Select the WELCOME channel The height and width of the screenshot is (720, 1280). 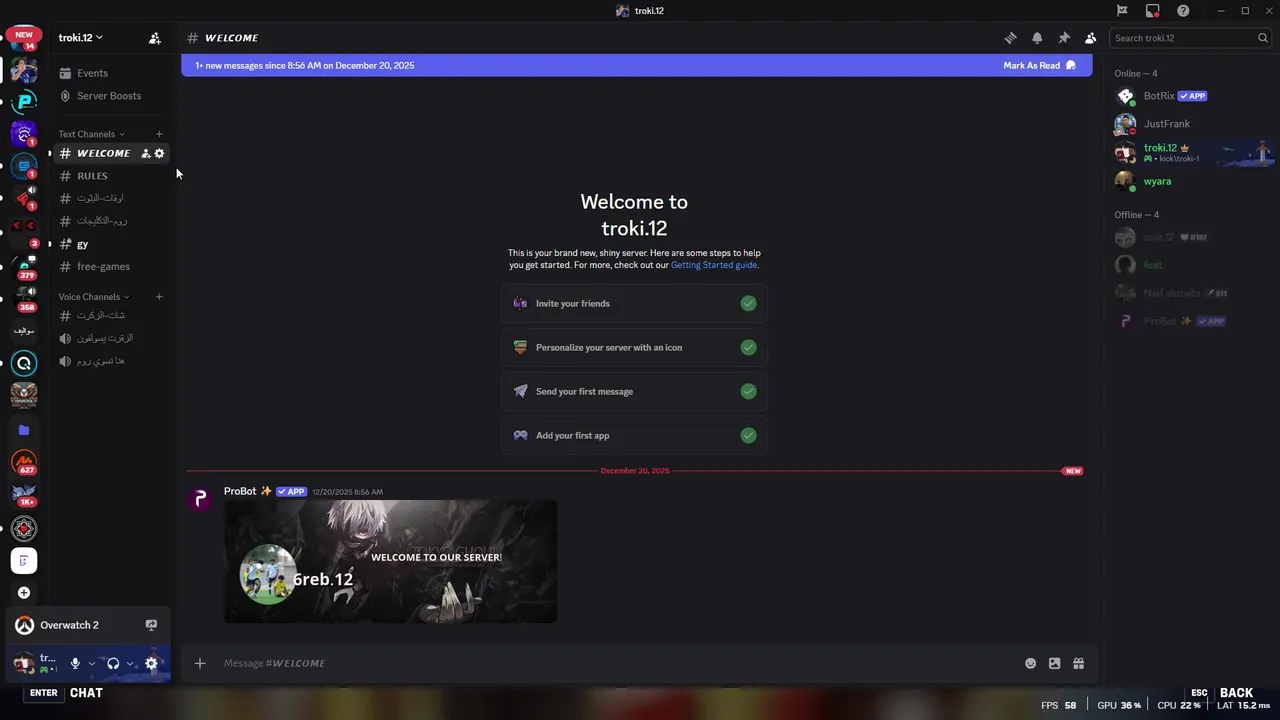[110, 153]
